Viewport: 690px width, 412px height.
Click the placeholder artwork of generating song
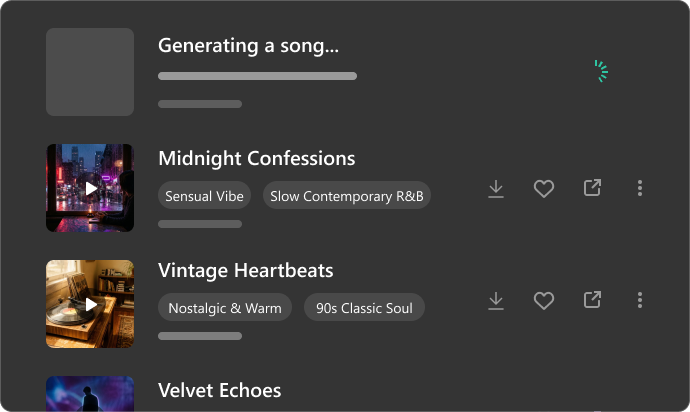90,72
